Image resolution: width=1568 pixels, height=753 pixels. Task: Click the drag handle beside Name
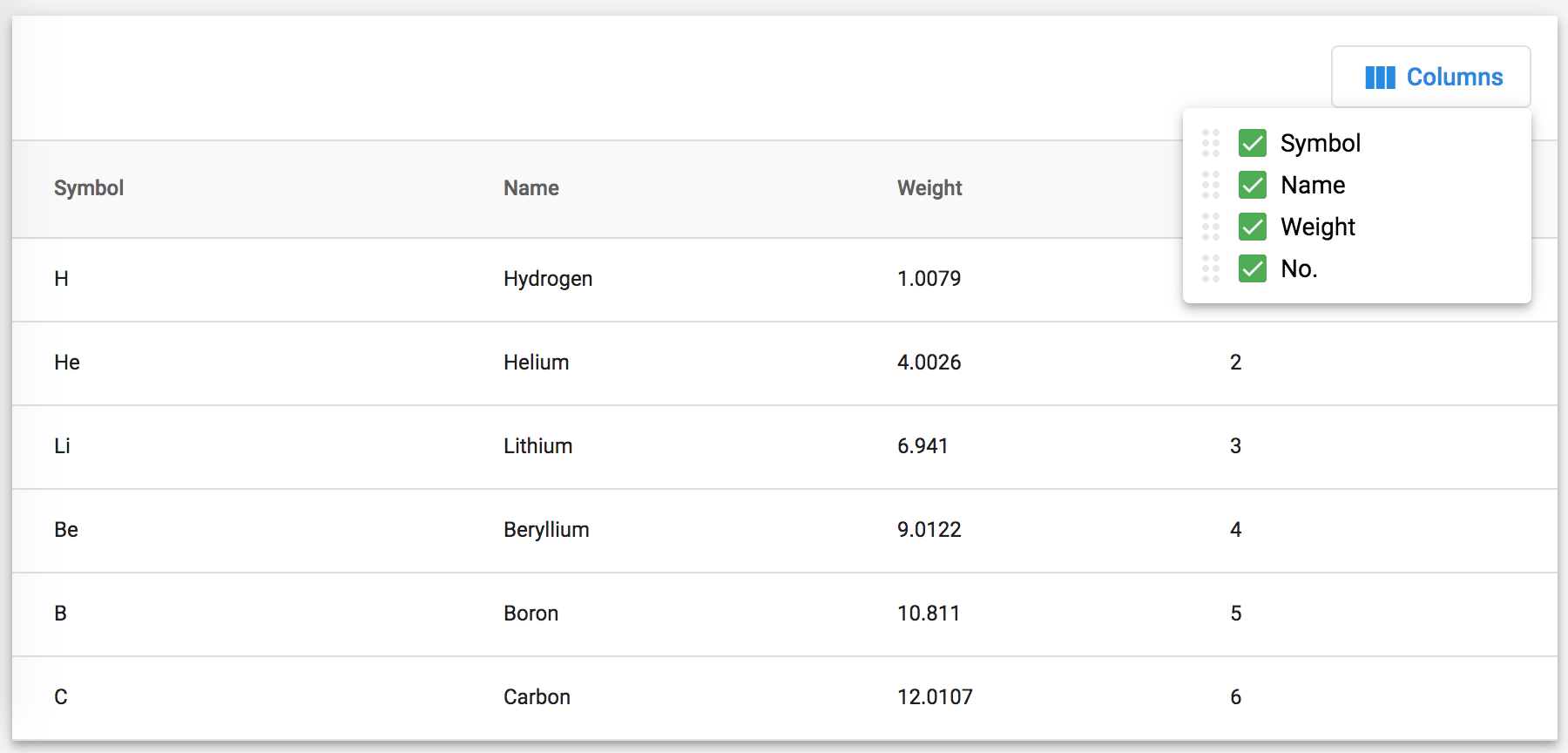(1211, 185)
